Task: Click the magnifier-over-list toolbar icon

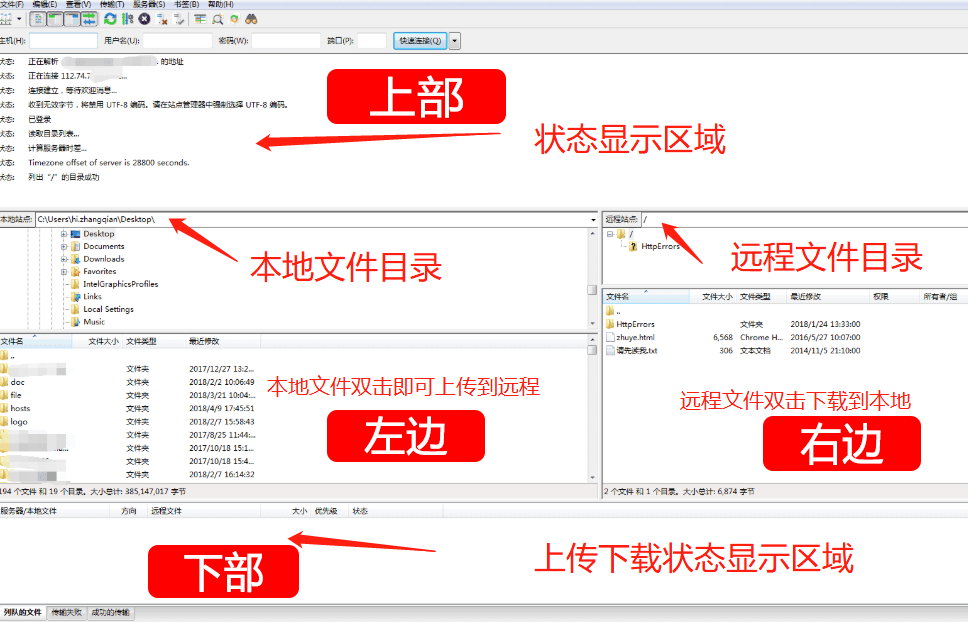Action: 217,19
